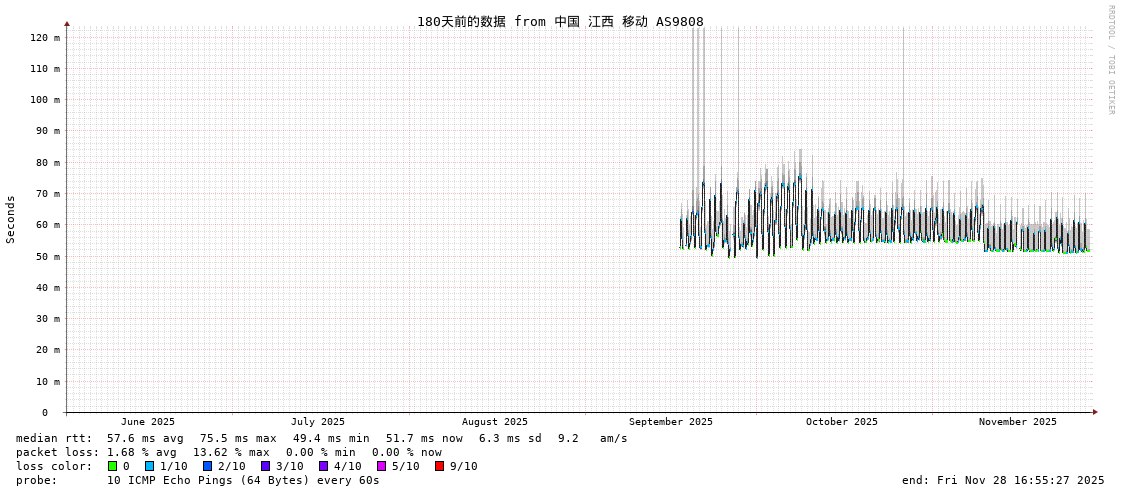Viewport: 1121px width, 494px height.
Task: Click the November 2025 x-axis label
Action: (x=1017, y=422)
